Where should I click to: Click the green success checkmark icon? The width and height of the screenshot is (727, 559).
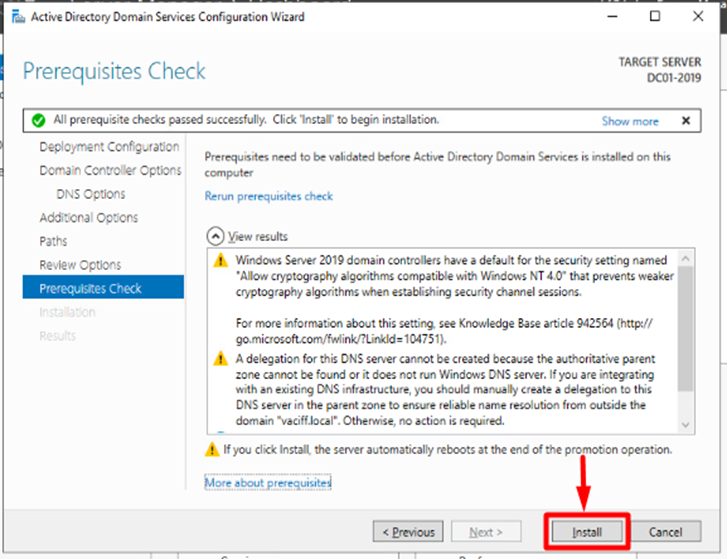pyautogui.click(x=38, y=120)
